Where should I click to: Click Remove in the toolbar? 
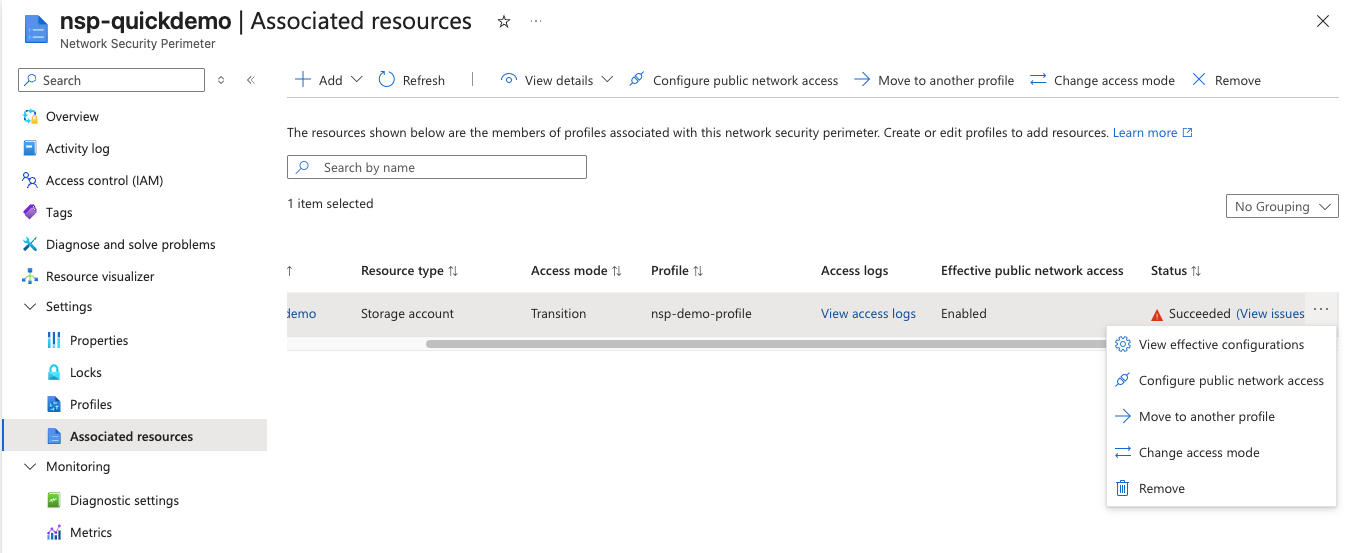[x=1226, y=80]
